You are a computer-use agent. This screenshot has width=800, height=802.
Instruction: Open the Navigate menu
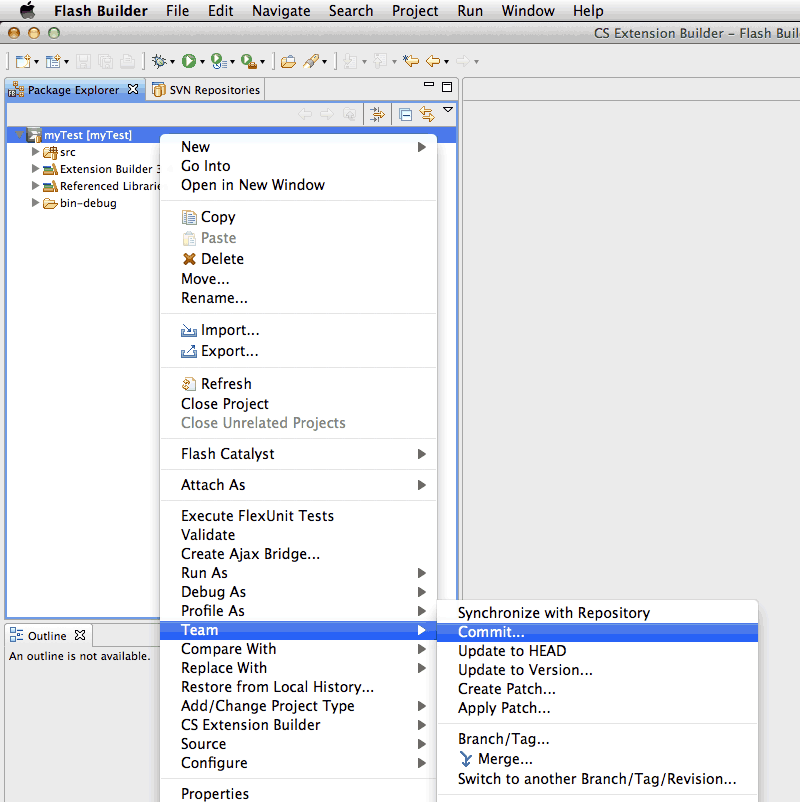(x=281, y=11)
